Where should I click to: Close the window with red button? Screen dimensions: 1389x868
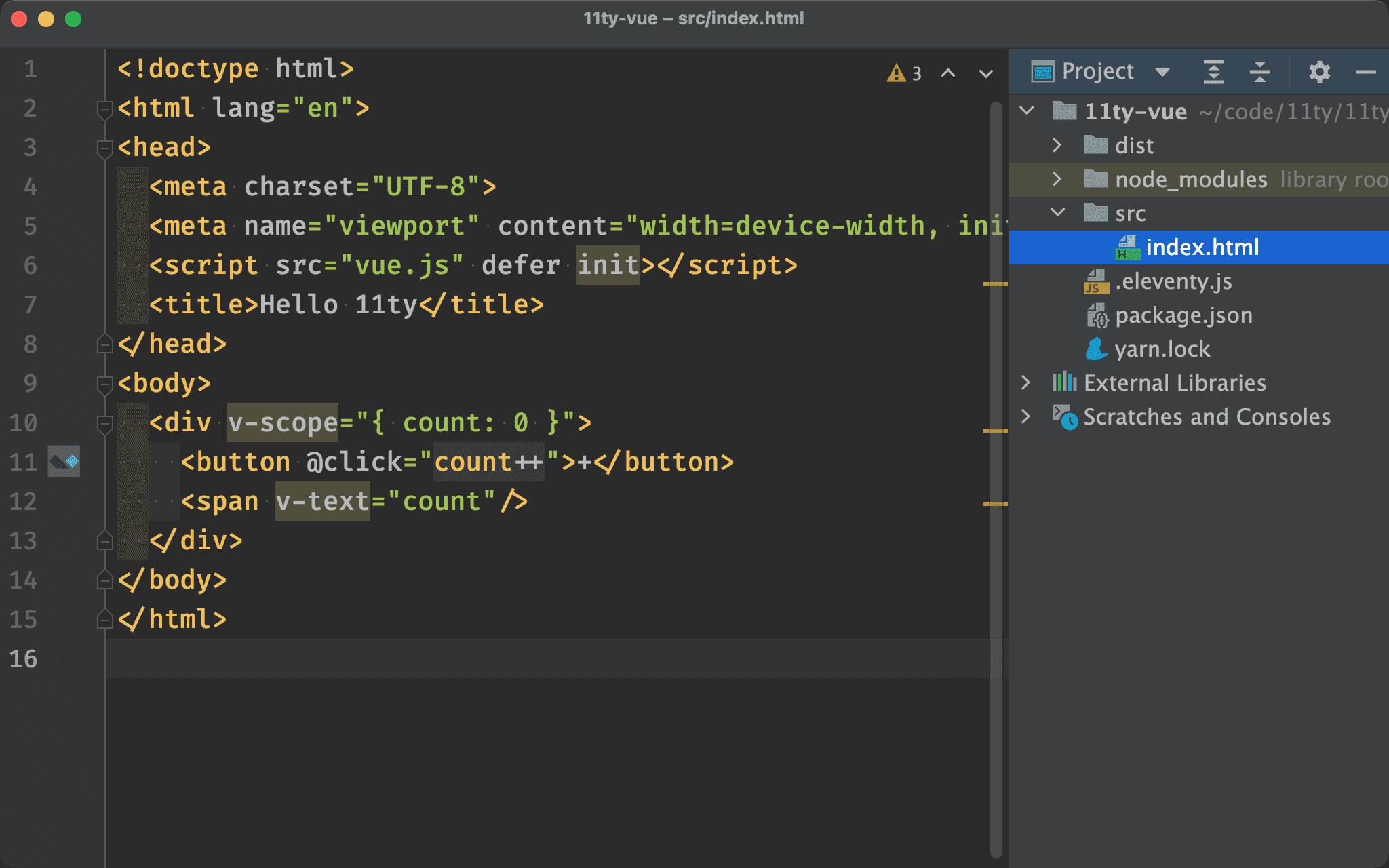(19, 19)
